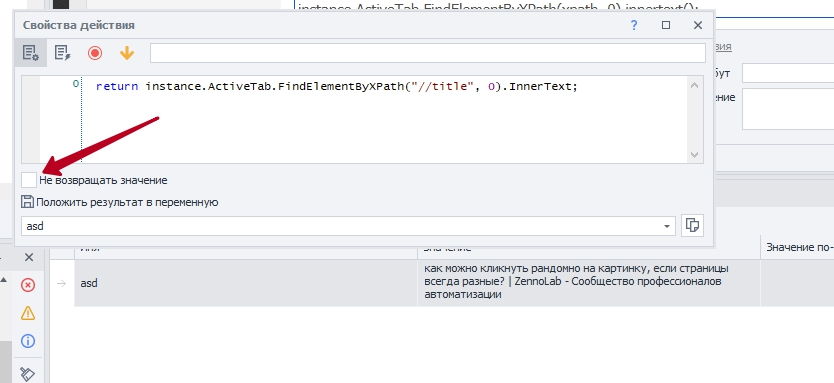The image size is (834, 383).
Task: Enable 'Не возвращать значение' checkbox
Action: tap(29, 180)
